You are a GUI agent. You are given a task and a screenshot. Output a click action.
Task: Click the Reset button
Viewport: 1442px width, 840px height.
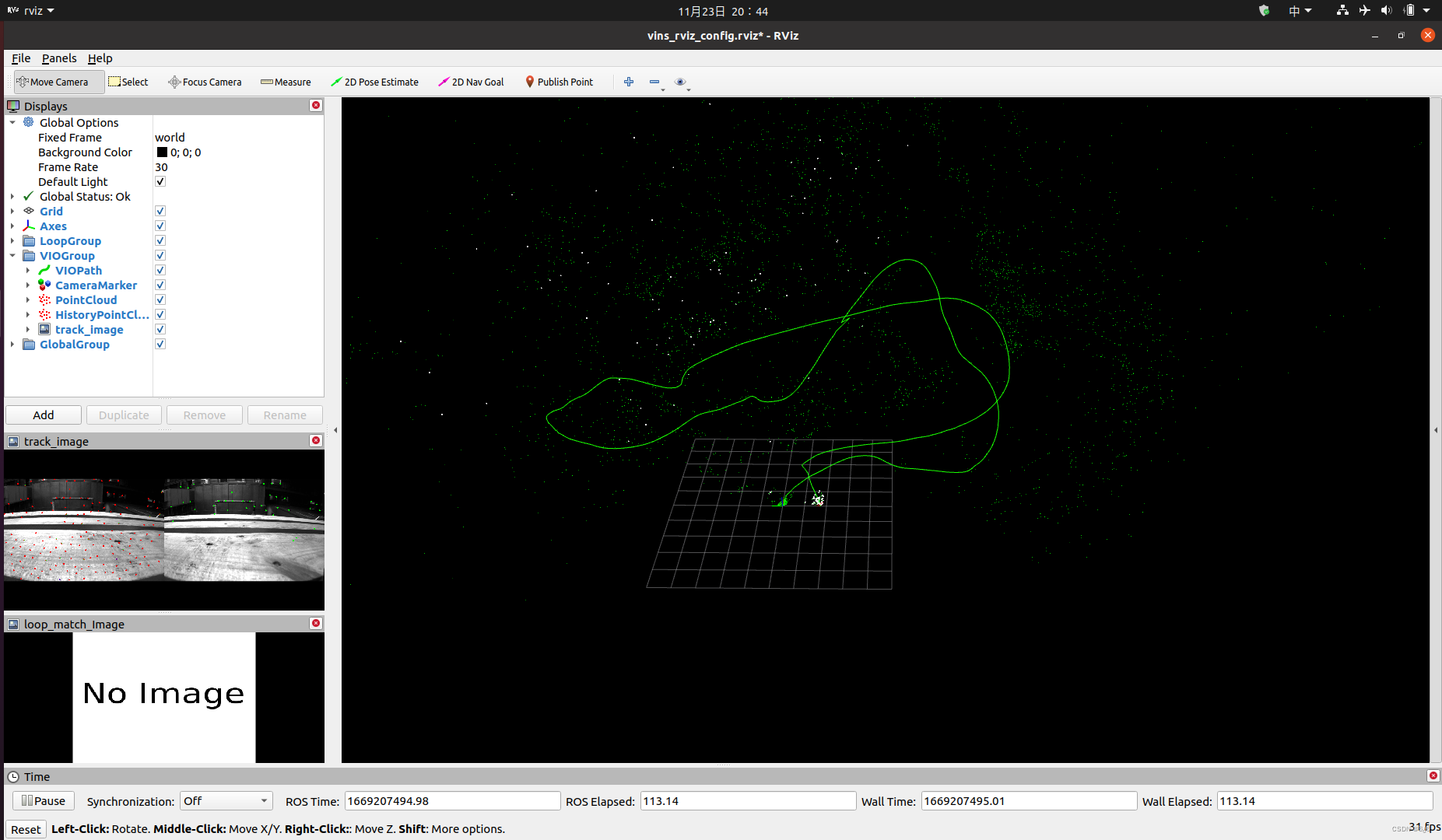tap(26, 829)
